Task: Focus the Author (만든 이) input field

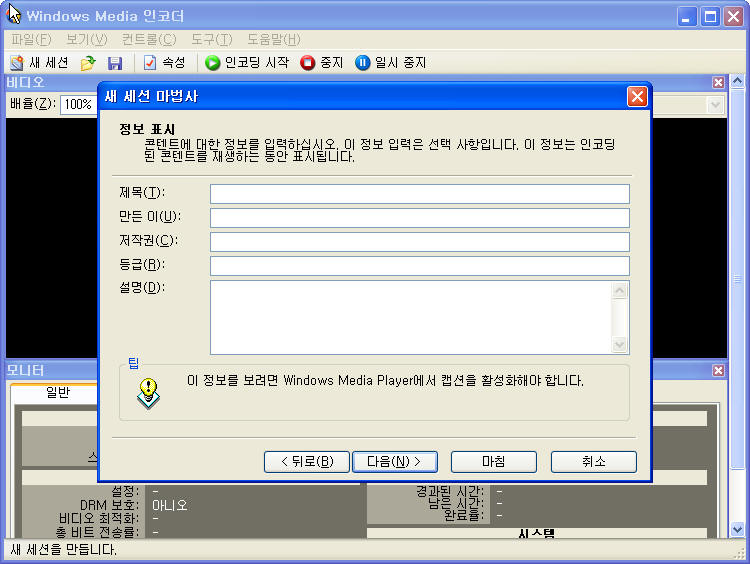Action: click(x=419, y=218)
